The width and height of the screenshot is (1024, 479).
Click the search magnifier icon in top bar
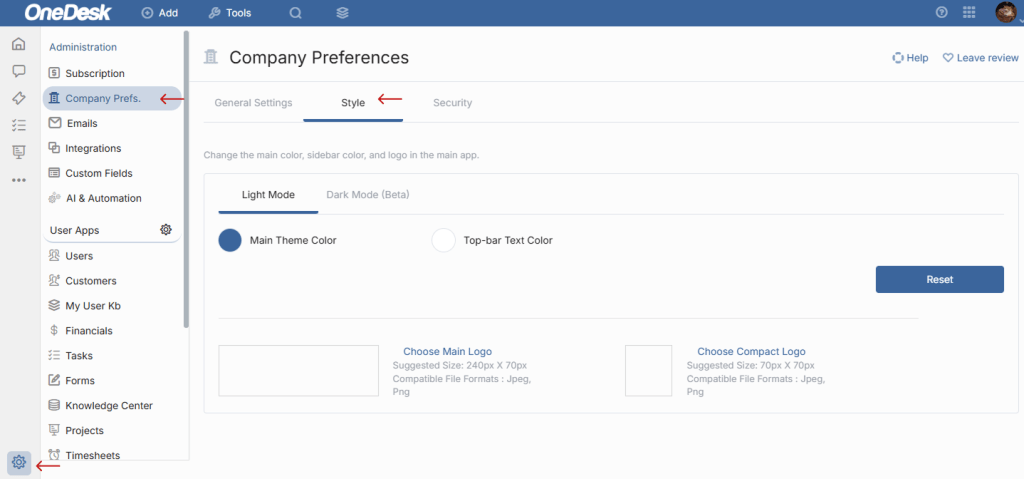(295, 13)
